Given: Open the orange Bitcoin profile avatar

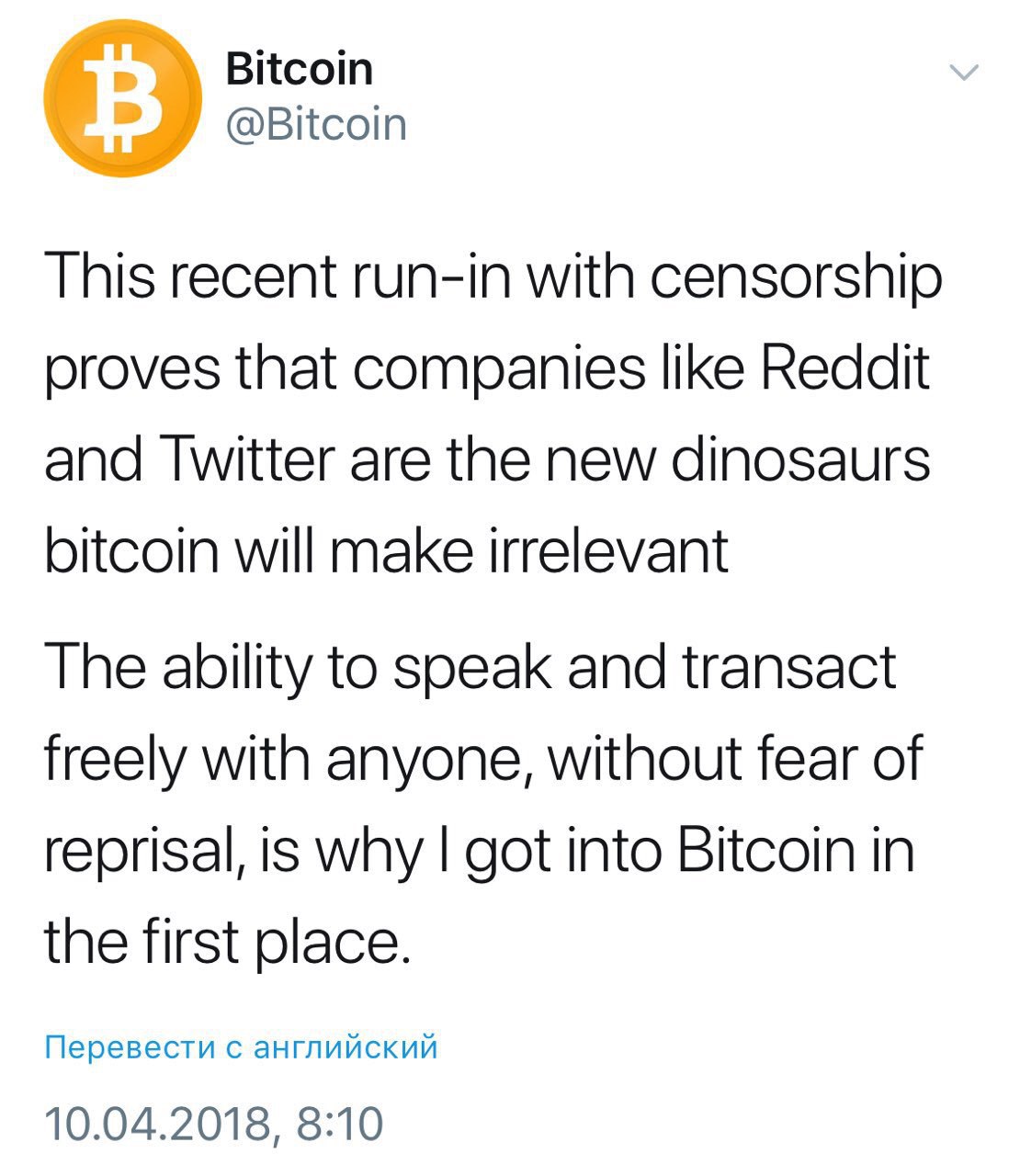Looking at the screenshot, I should pyautogui.click(x=122, y=97).
